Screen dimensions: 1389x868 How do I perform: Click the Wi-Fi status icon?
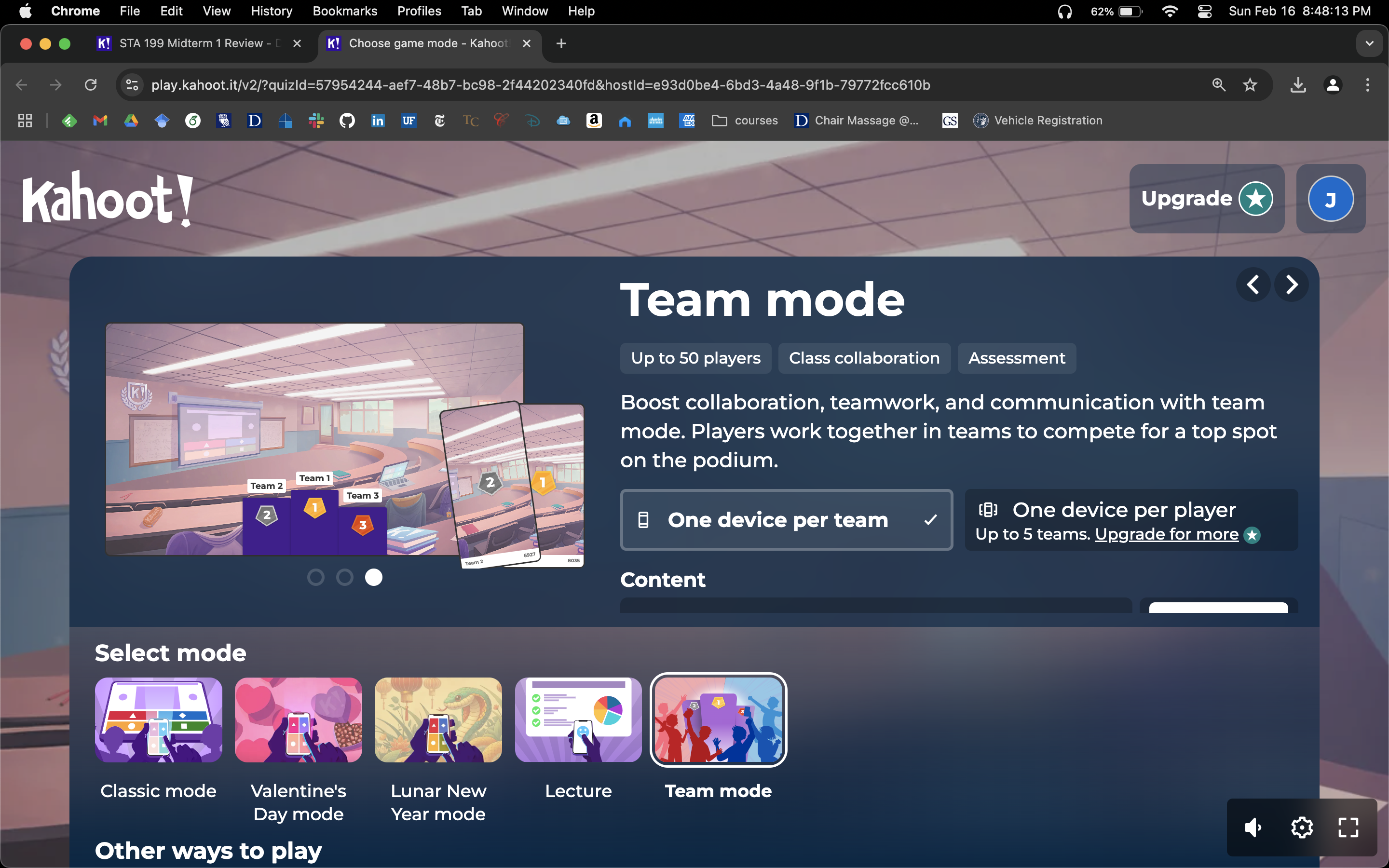[1170, 12]
